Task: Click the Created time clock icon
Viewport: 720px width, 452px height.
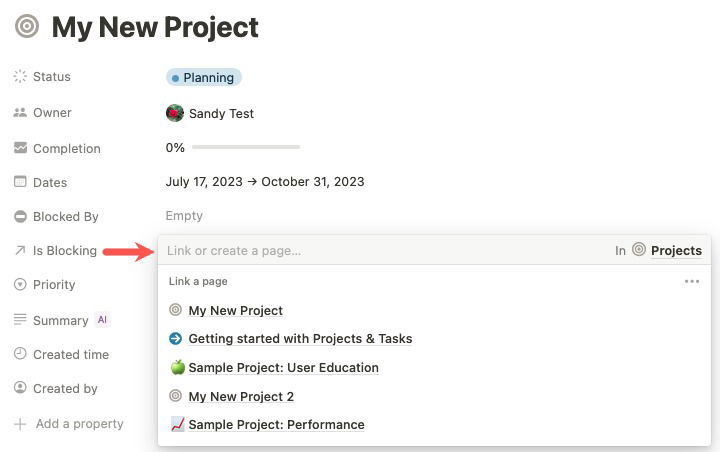Action: [x=20, y=354]
